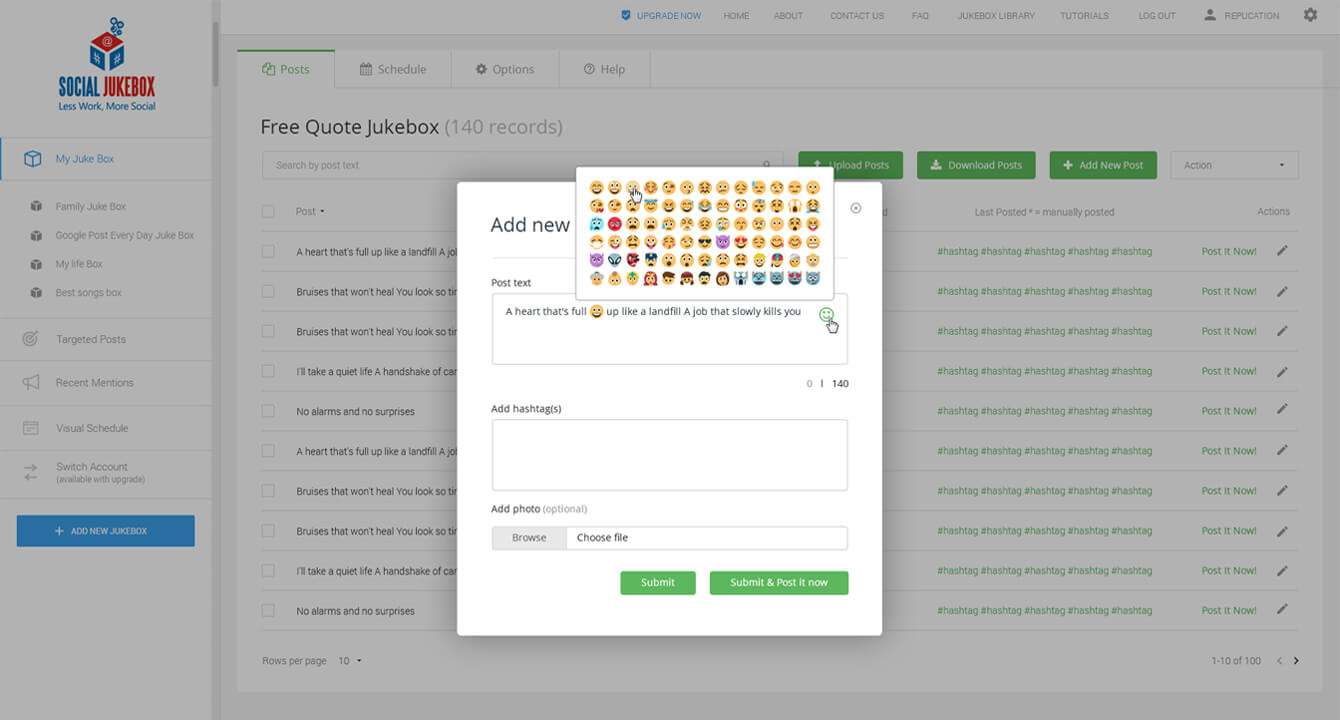Screen dimensions: 1340x720
Task: Choose the grey alien emoji
Action: pos(615,260)
